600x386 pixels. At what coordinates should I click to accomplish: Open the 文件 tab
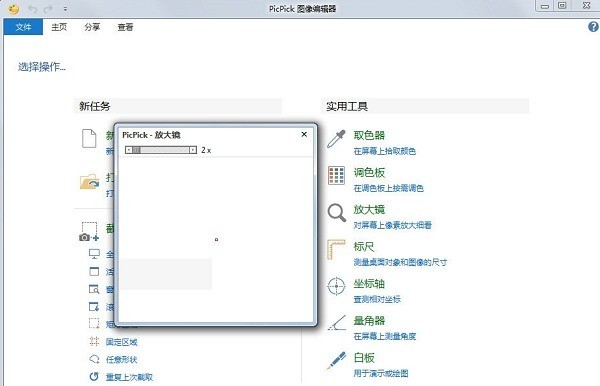click(23, 27)
